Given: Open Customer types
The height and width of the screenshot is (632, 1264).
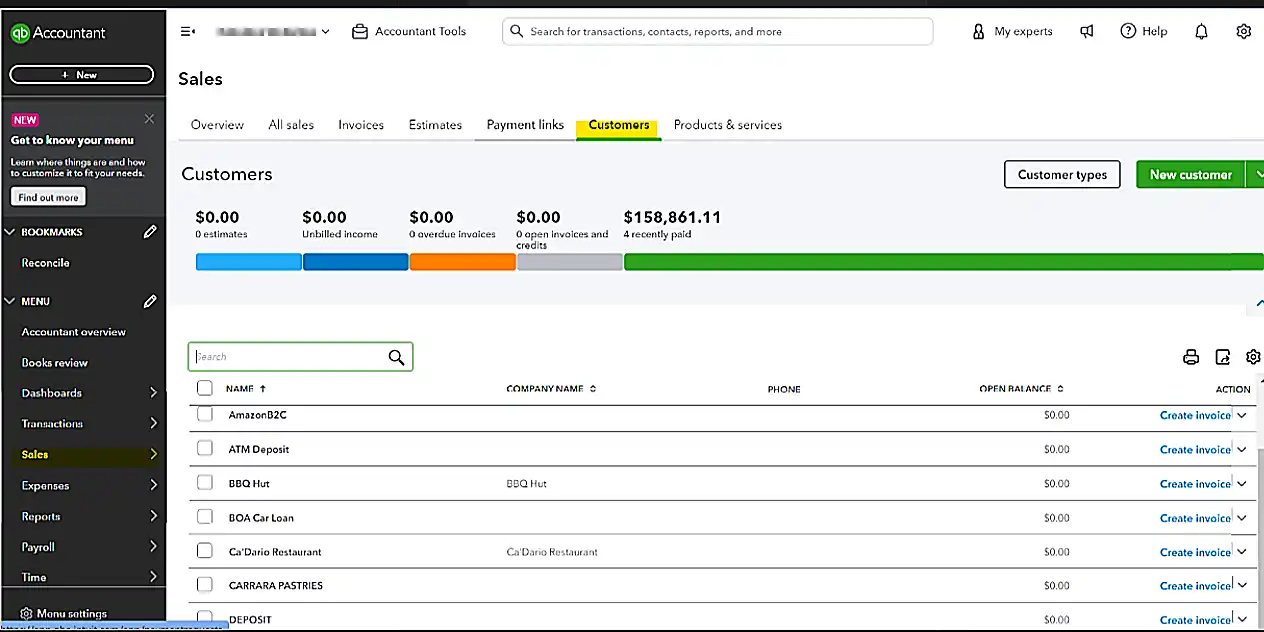Looking at the screenshot, I should coord(1062,174).
